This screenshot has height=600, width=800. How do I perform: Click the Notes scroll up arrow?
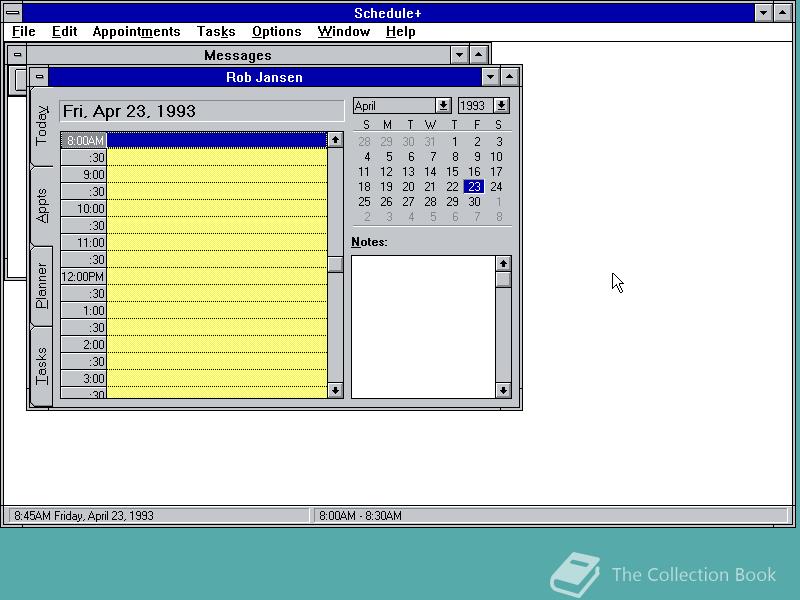pos(503,263)
